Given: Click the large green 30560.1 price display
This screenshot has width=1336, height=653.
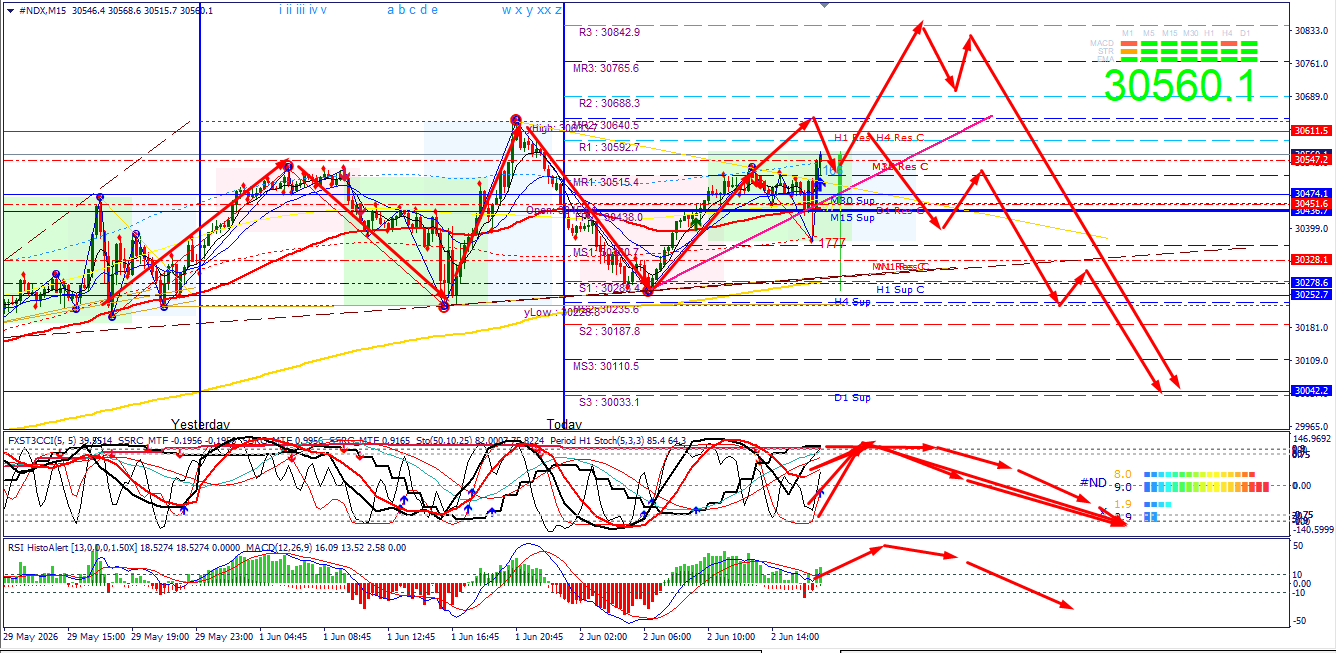Looking at the screenshot, I should coord(1181,86).
